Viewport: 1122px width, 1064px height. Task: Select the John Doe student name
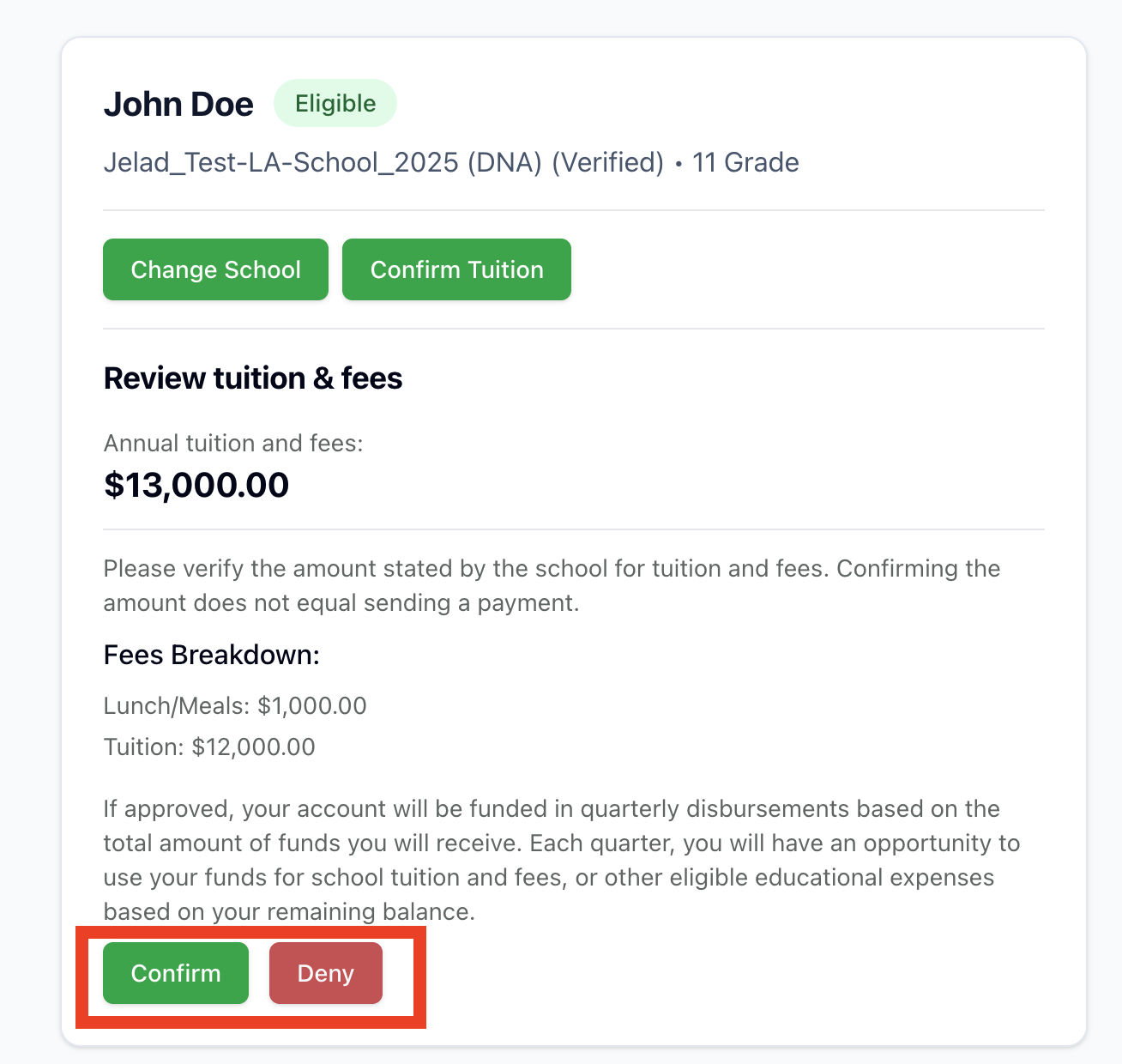click(x=178, y=104)
